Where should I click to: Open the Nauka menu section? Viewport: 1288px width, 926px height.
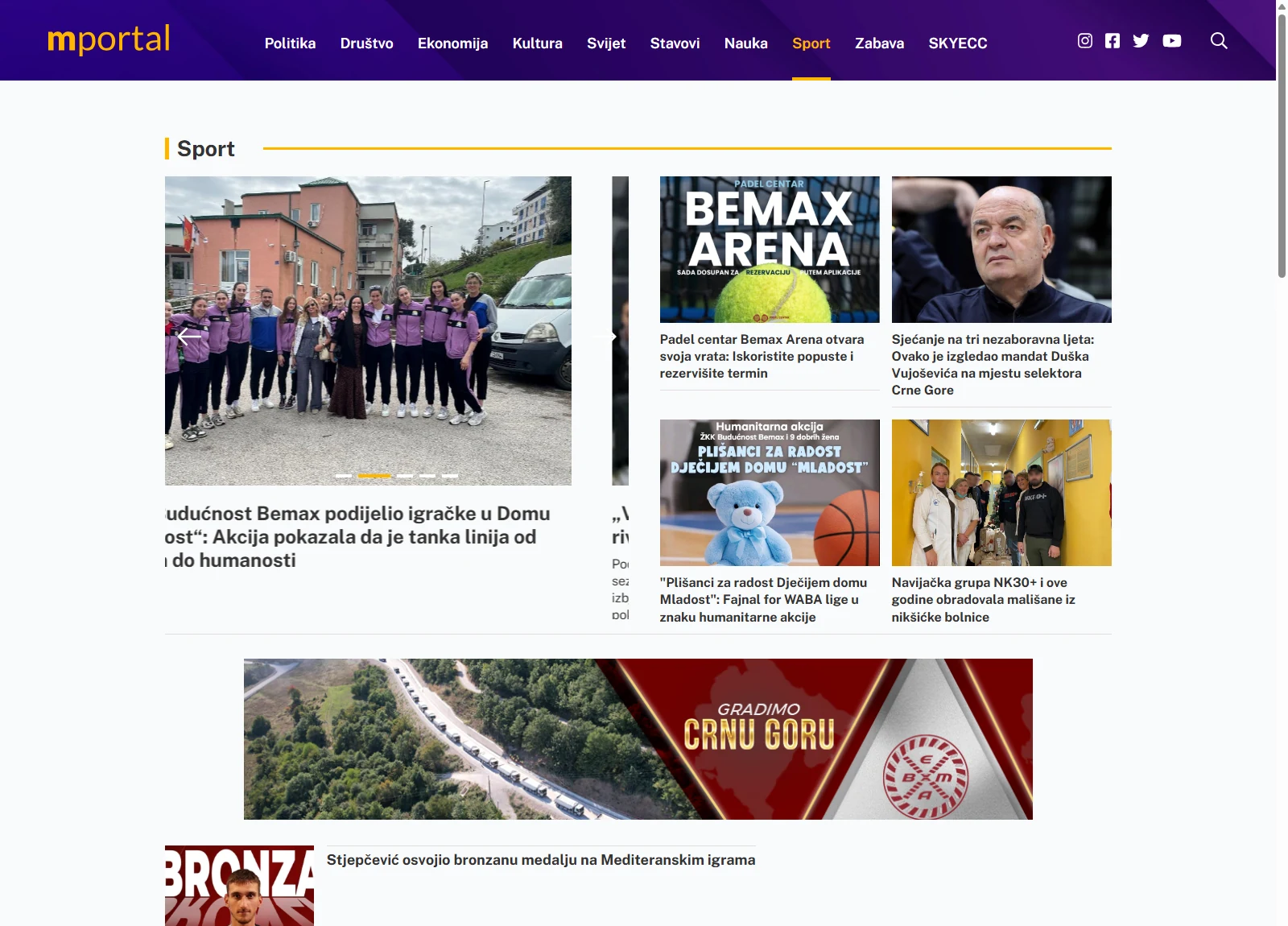(x=746, y=43)
